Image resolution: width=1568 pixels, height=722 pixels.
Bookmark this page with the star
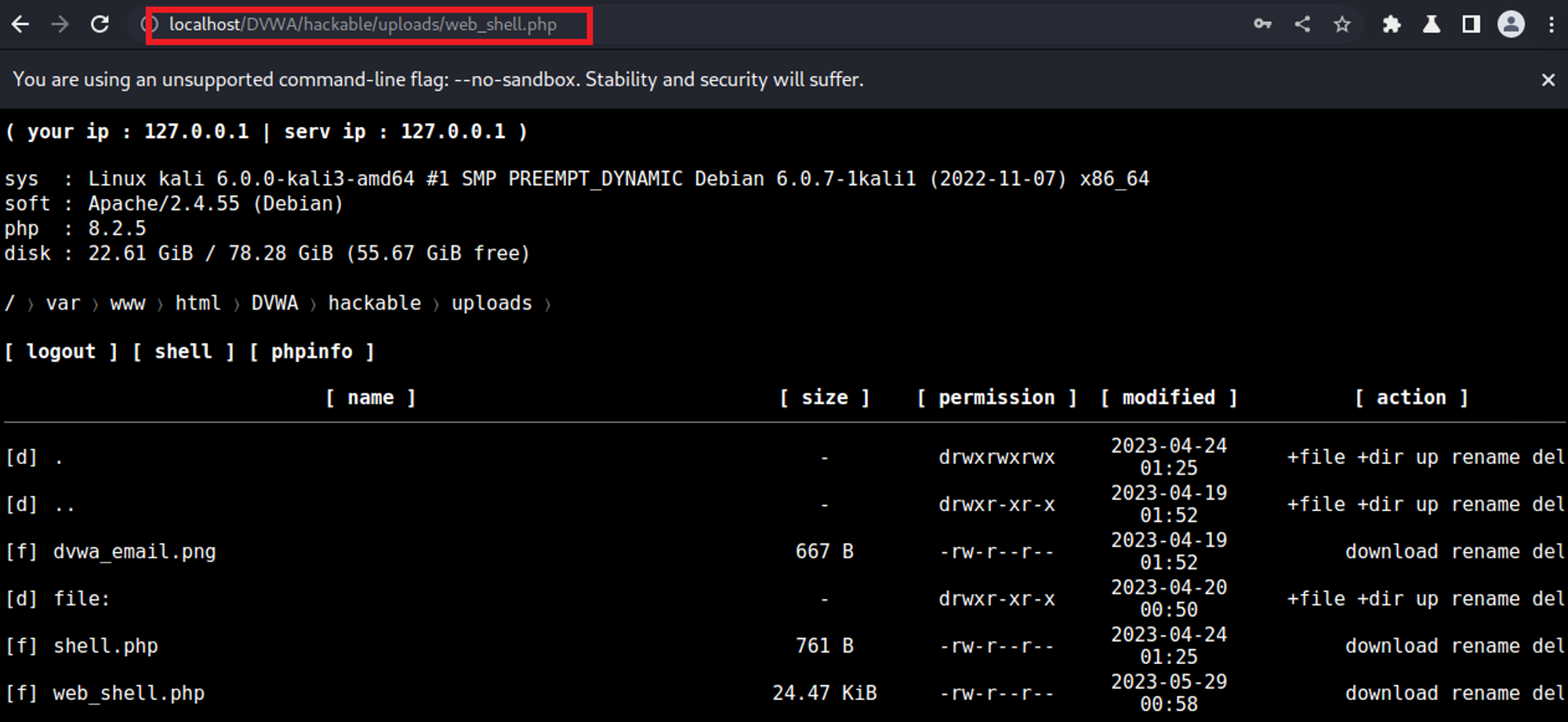[1342, 24]
